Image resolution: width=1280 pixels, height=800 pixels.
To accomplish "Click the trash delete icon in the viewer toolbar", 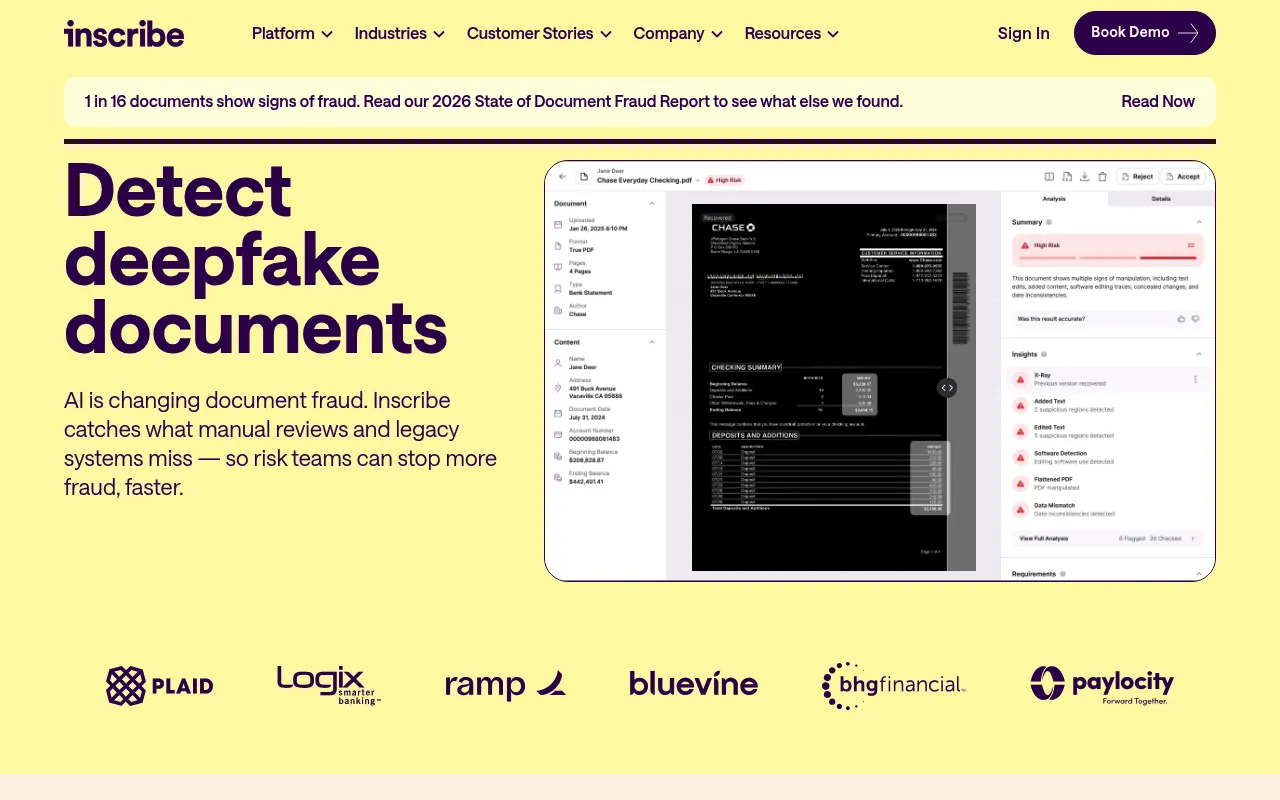I will 1102,176.
